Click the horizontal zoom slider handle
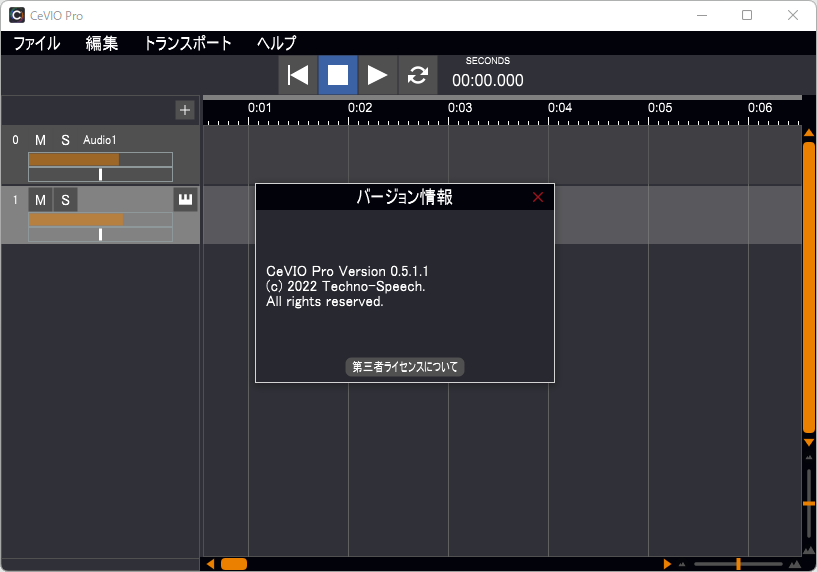This screenshot has width=817, height=572. [x=738, y=564]
